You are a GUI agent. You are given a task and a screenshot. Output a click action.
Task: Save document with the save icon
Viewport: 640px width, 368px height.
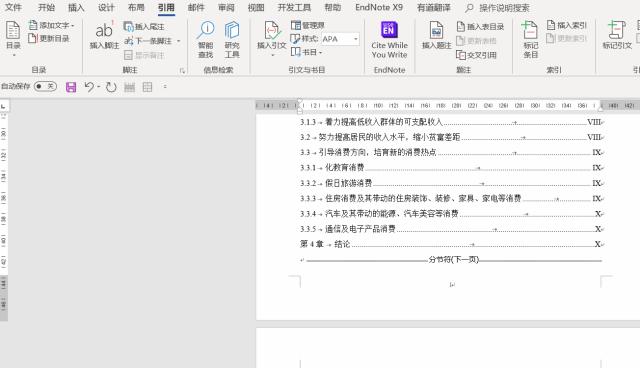[71, 86]
